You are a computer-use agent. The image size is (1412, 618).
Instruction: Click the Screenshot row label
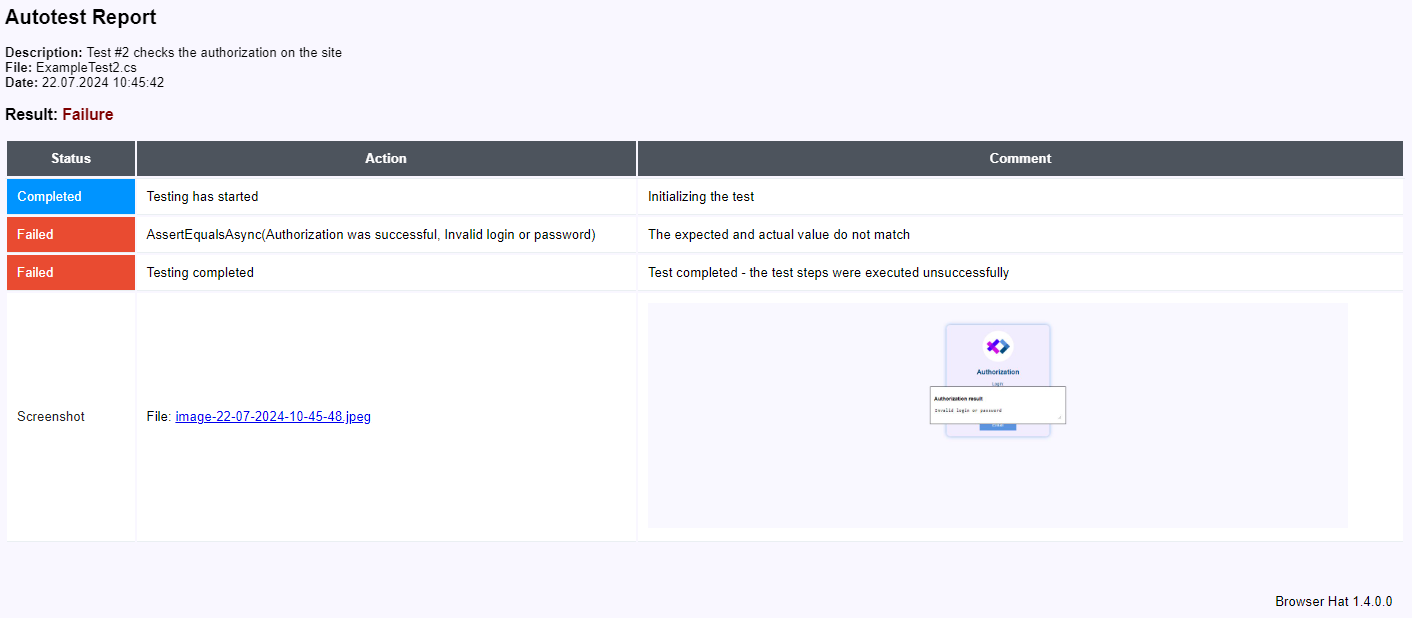[x=51, y=417]
